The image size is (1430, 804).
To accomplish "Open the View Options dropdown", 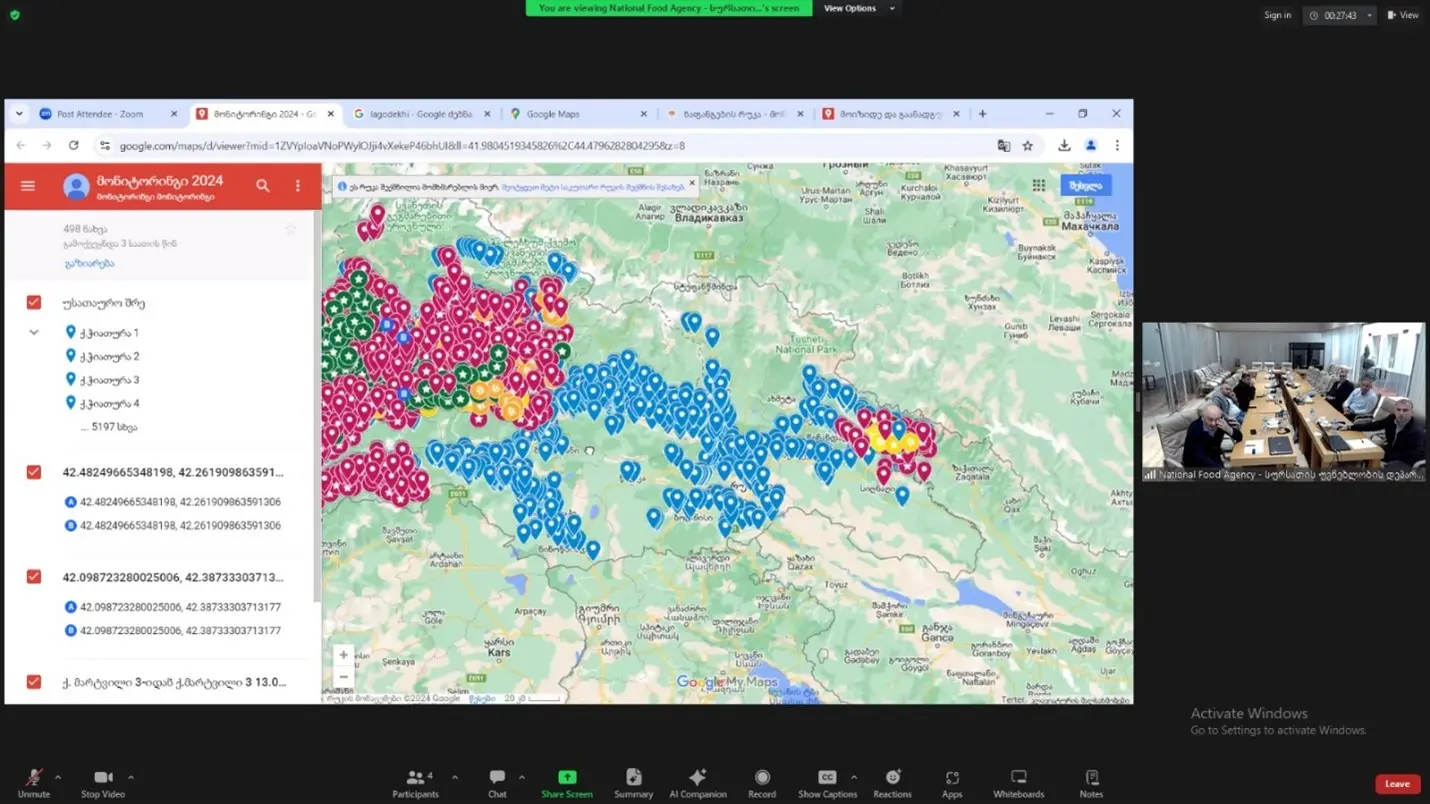I will click(857, 8).
